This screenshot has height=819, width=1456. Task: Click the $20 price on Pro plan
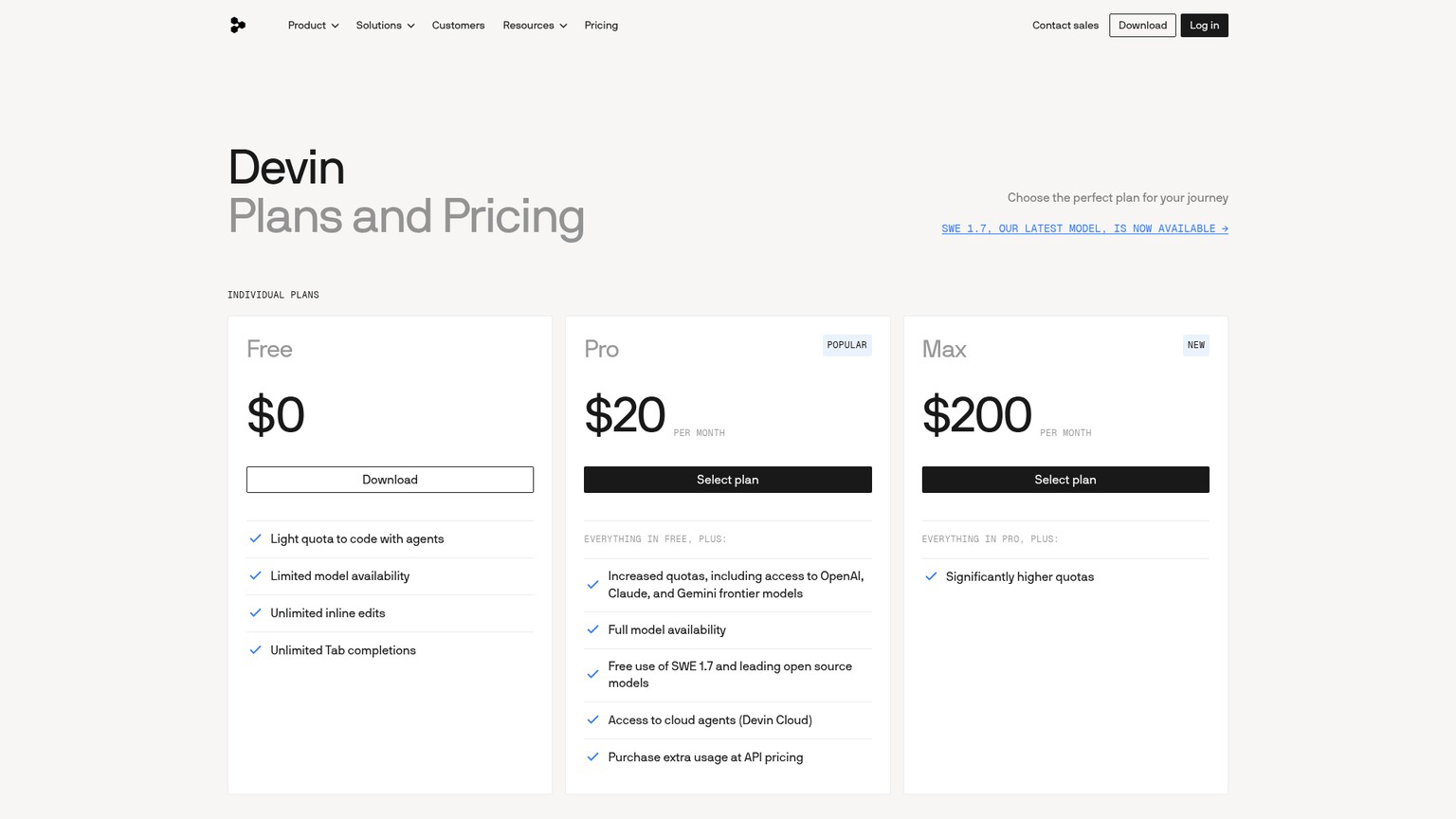[625, 415]
